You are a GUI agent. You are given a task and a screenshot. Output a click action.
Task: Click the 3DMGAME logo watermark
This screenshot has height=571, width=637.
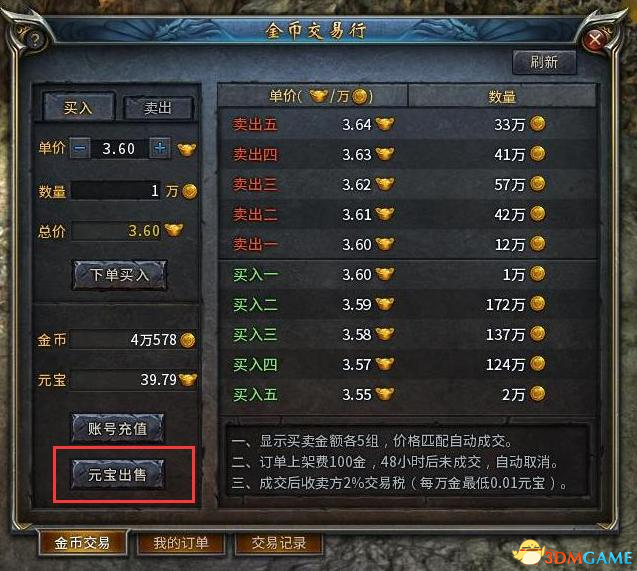click(573, 554)
